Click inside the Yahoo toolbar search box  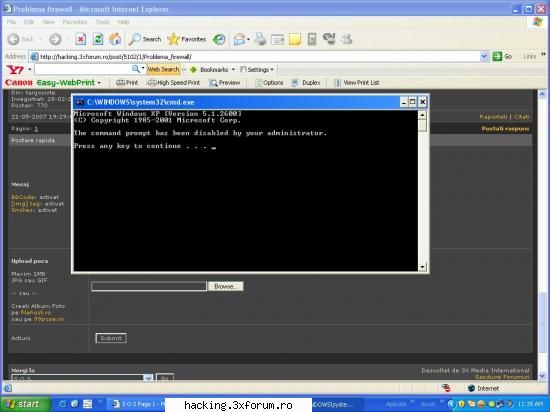[x=83, y=69]
